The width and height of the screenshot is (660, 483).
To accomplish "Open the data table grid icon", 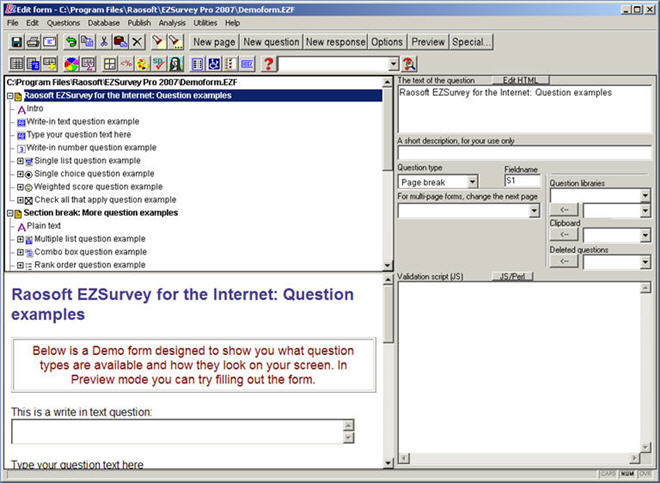I will pos(17,64).
